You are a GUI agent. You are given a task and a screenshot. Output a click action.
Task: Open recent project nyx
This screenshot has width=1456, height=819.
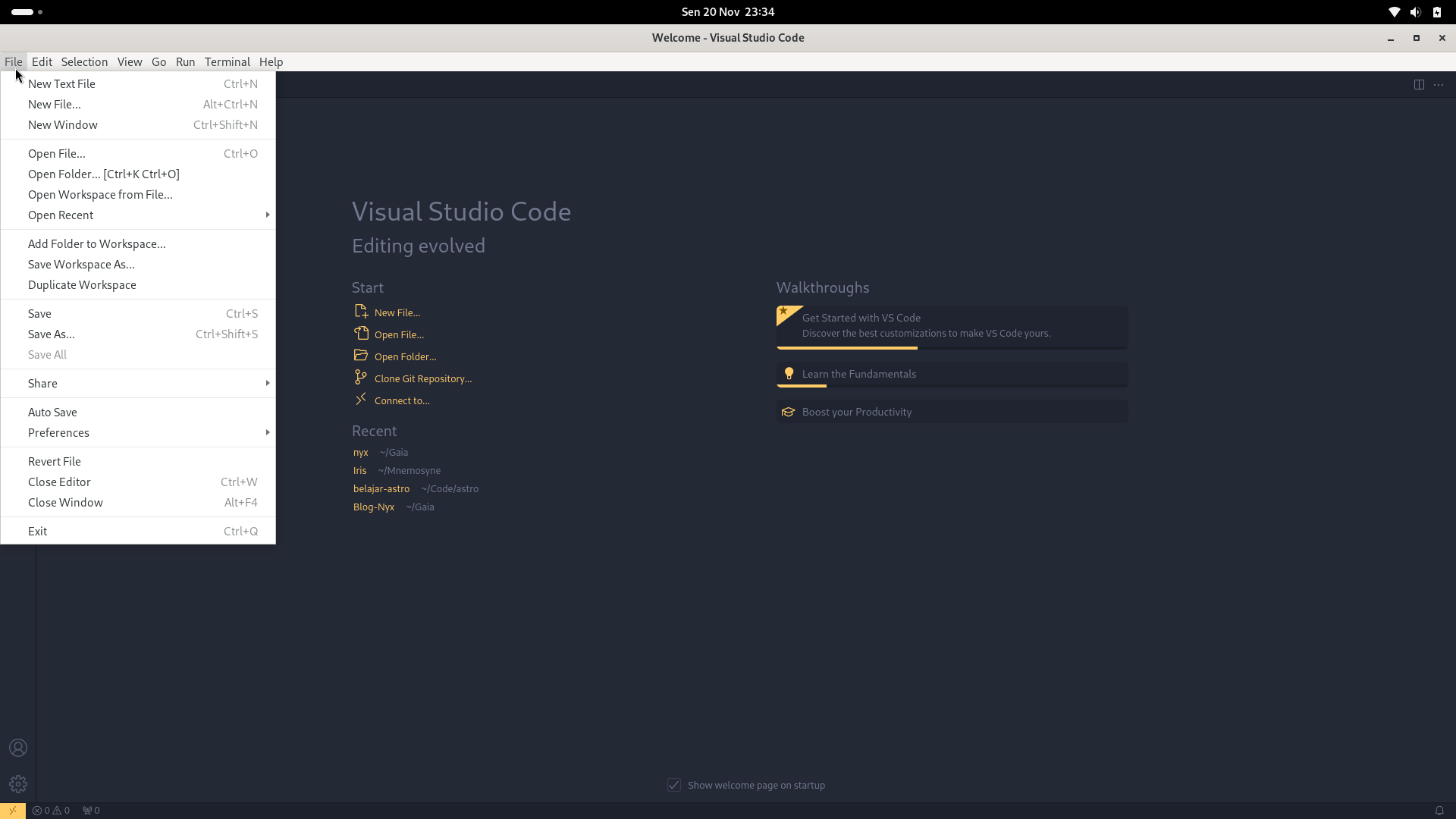(x=360, y=452)
